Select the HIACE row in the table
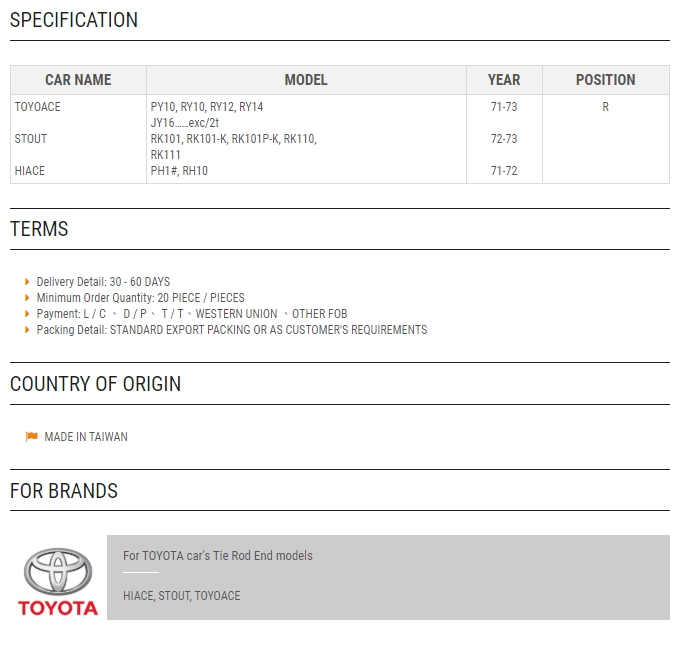The height and width of the screenshot is (647, 687). [340, 171]
